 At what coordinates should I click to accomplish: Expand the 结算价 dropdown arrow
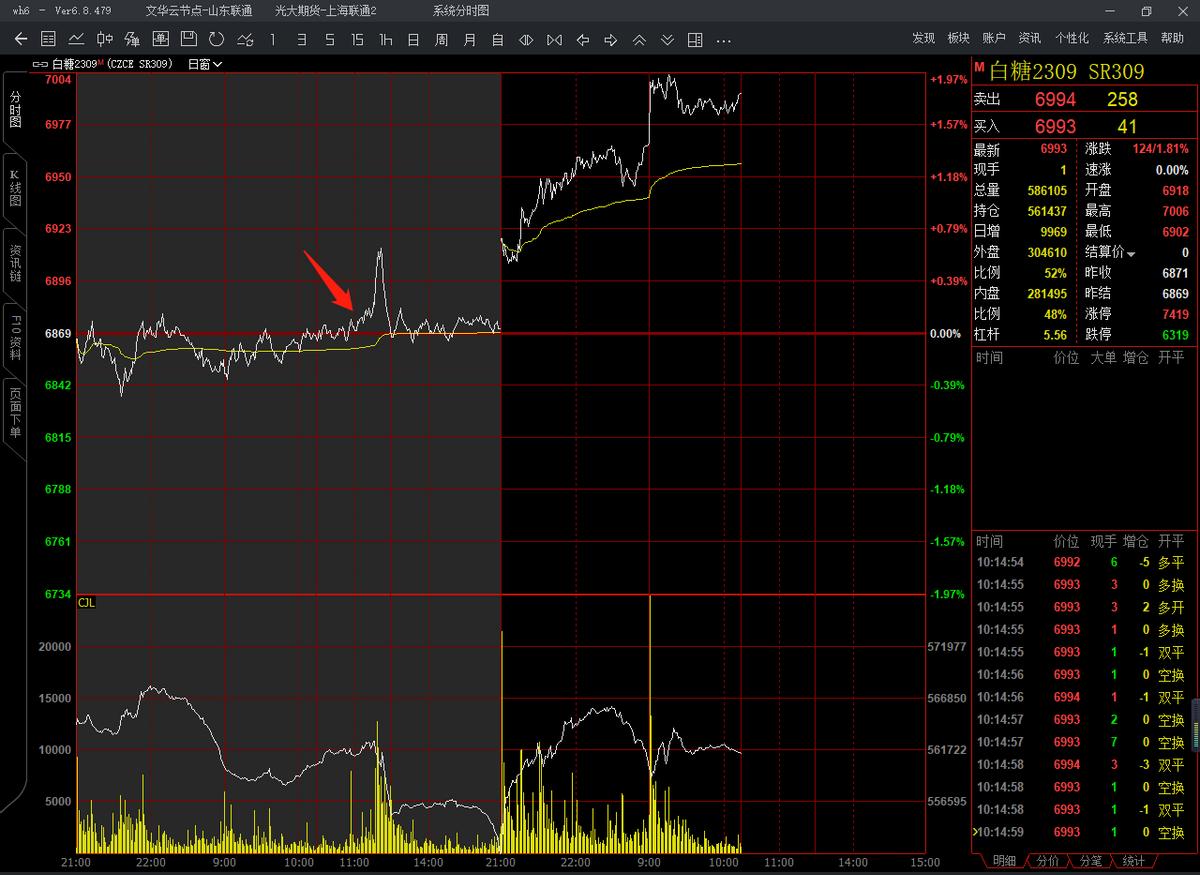point(1132,254)
